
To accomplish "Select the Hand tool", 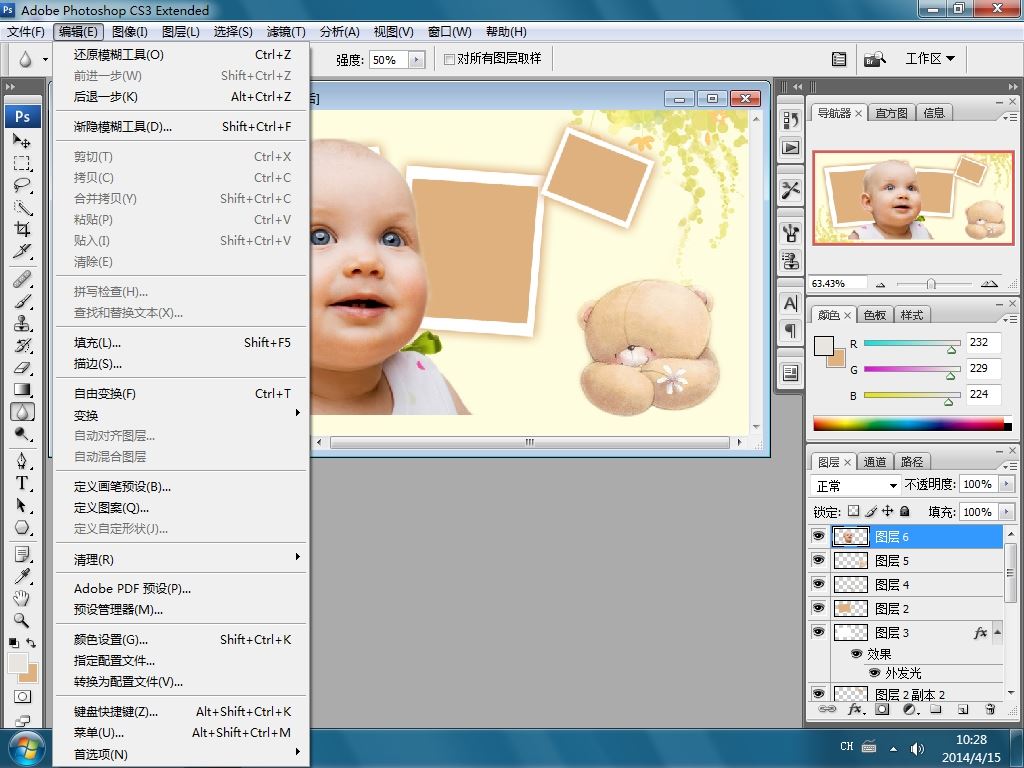I will (x=22, y=598).
